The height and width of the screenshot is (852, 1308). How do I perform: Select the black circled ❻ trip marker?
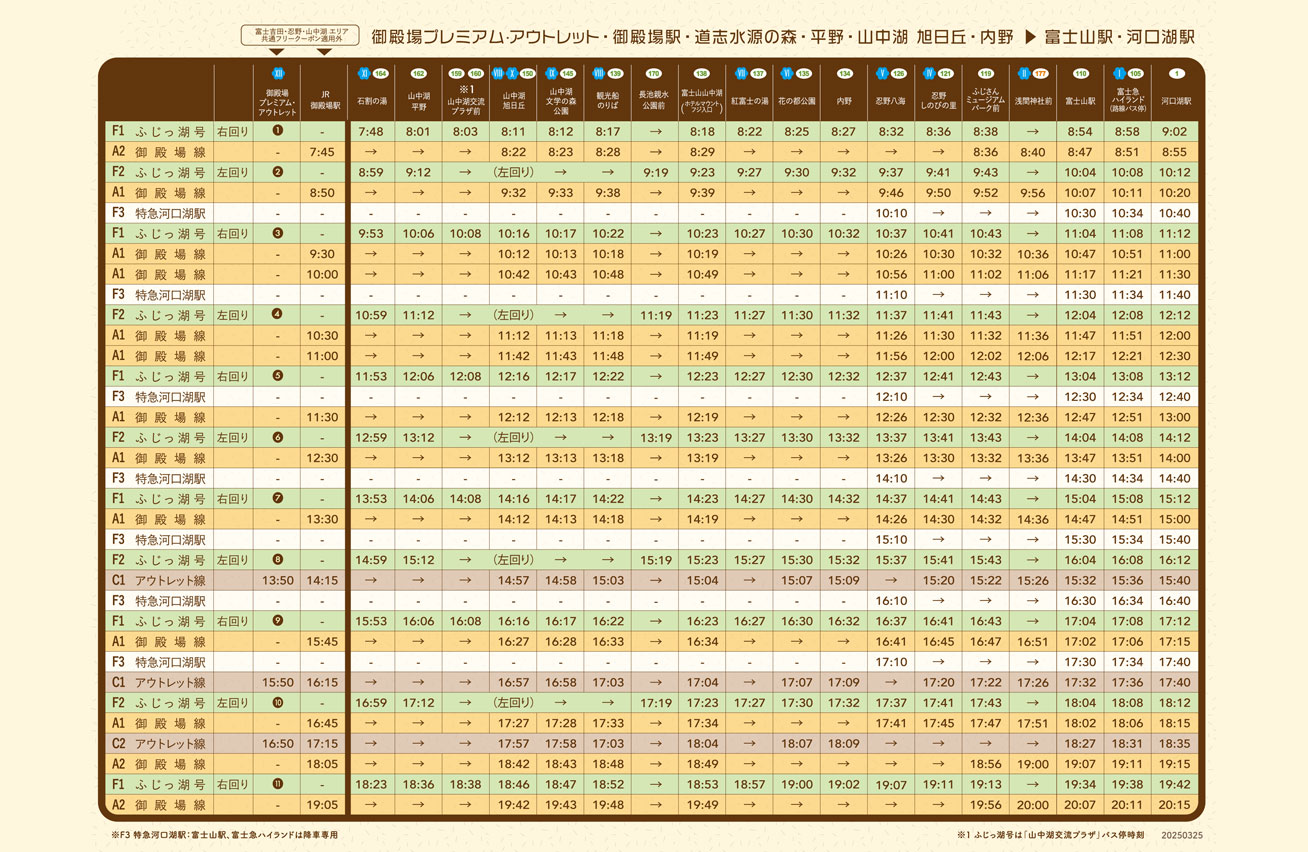[277, 437]
